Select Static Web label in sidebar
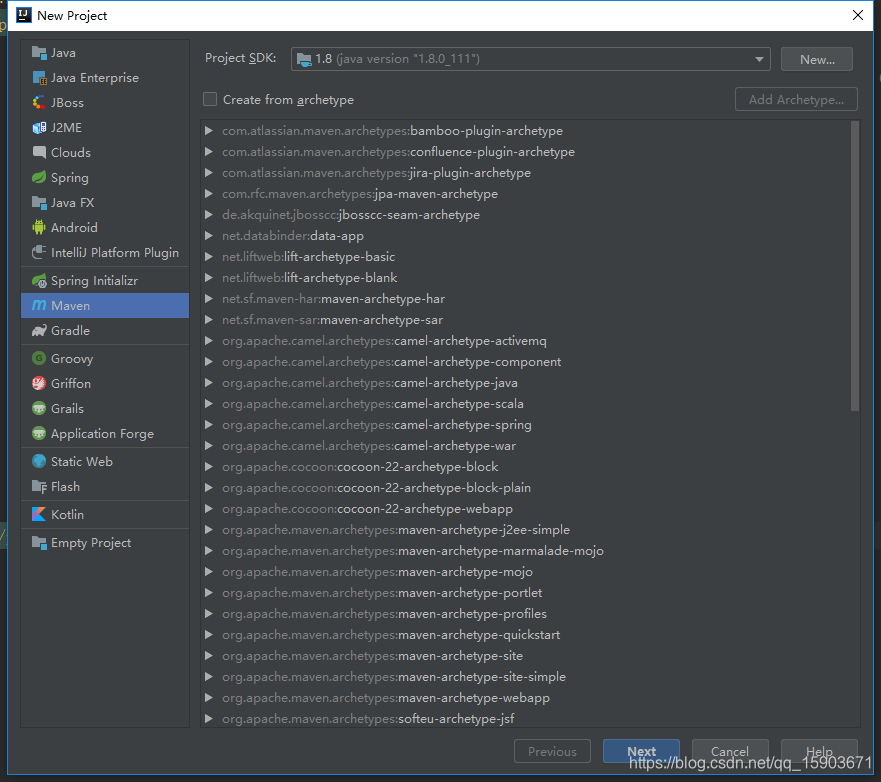The height and width of the screenshot is (782, 881). (82, 462)
